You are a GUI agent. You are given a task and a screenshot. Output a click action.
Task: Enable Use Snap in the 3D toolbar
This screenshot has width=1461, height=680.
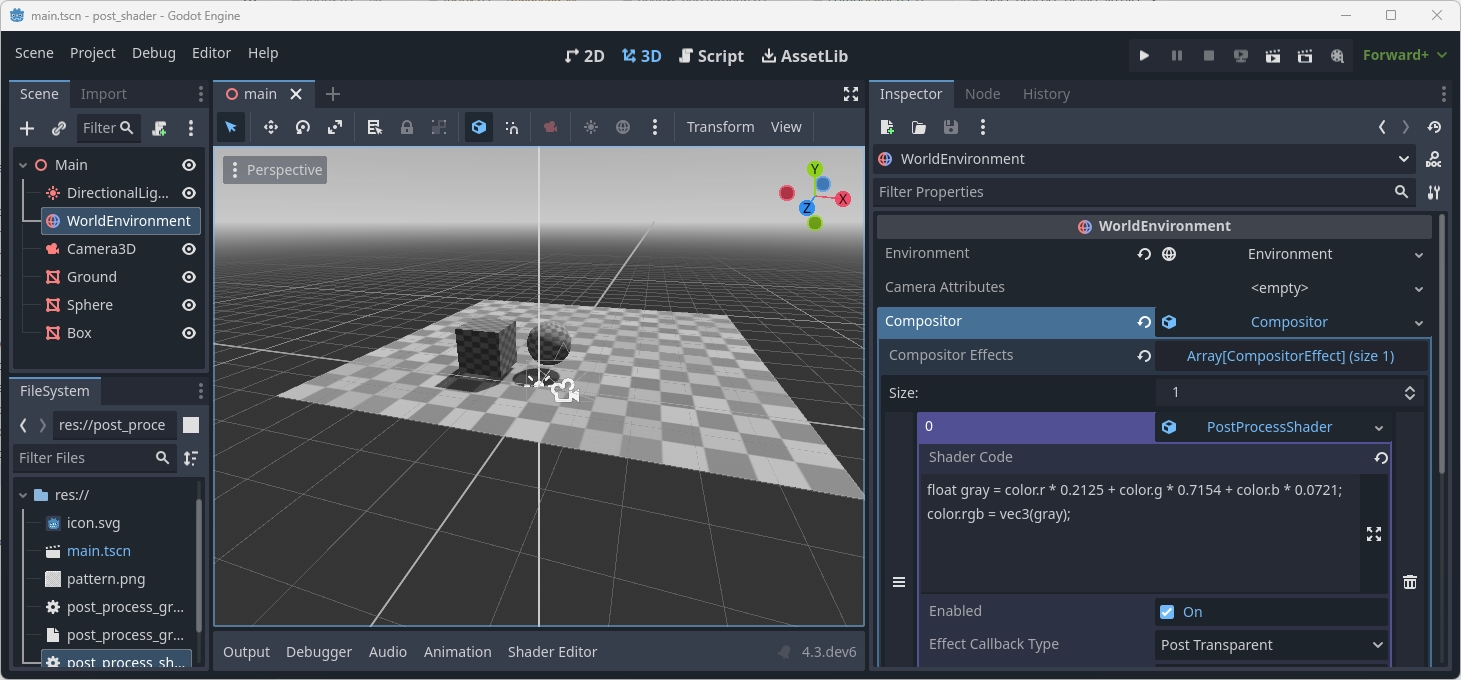(512, 127)
